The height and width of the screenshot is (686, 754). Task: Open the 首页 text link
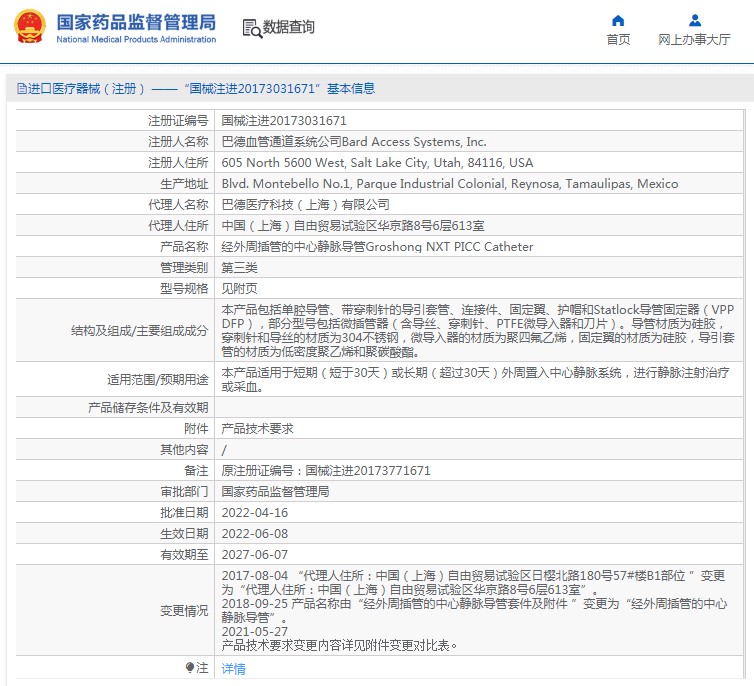tap(618, 40)
